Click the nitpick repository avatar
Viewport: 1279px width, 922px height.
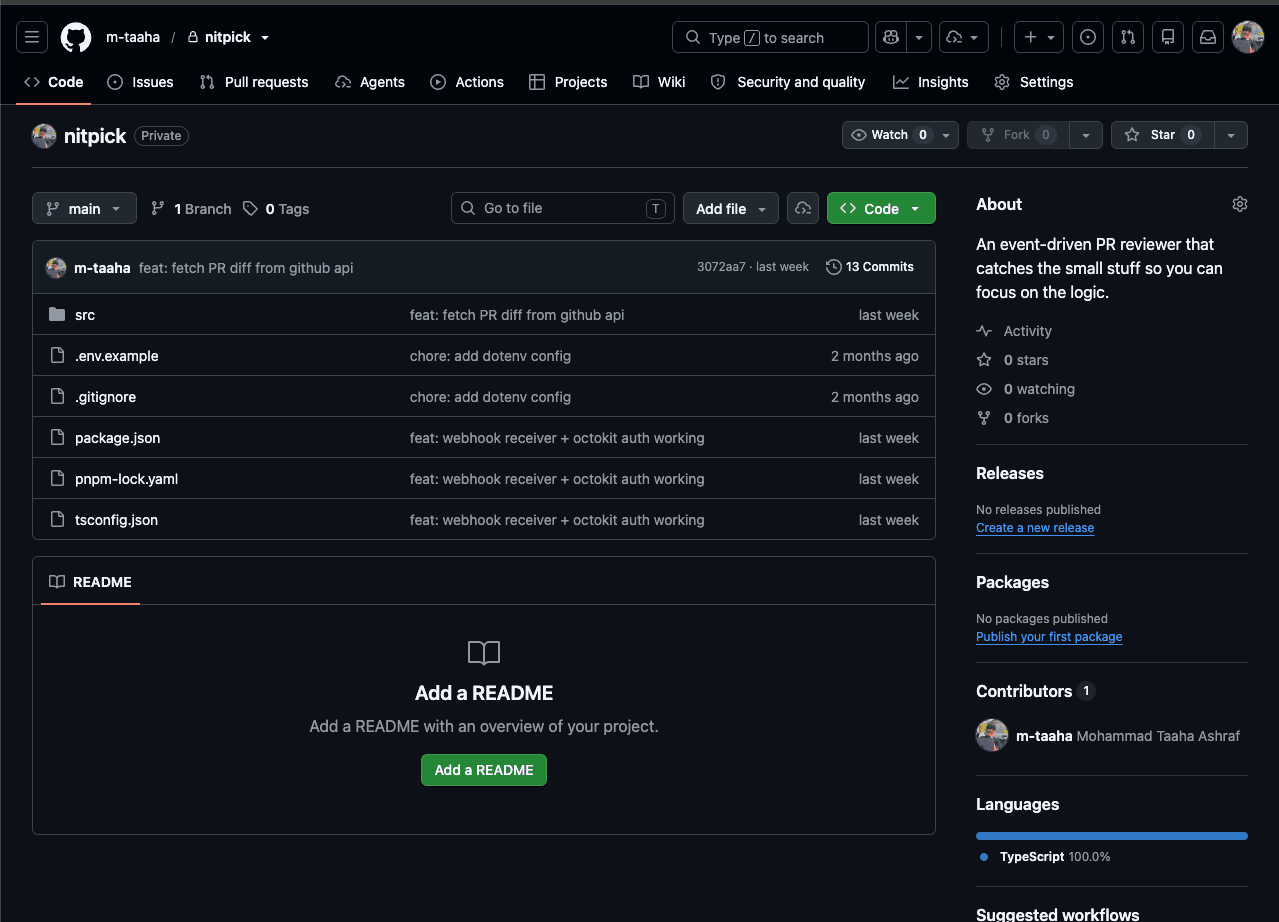point(44,136)
